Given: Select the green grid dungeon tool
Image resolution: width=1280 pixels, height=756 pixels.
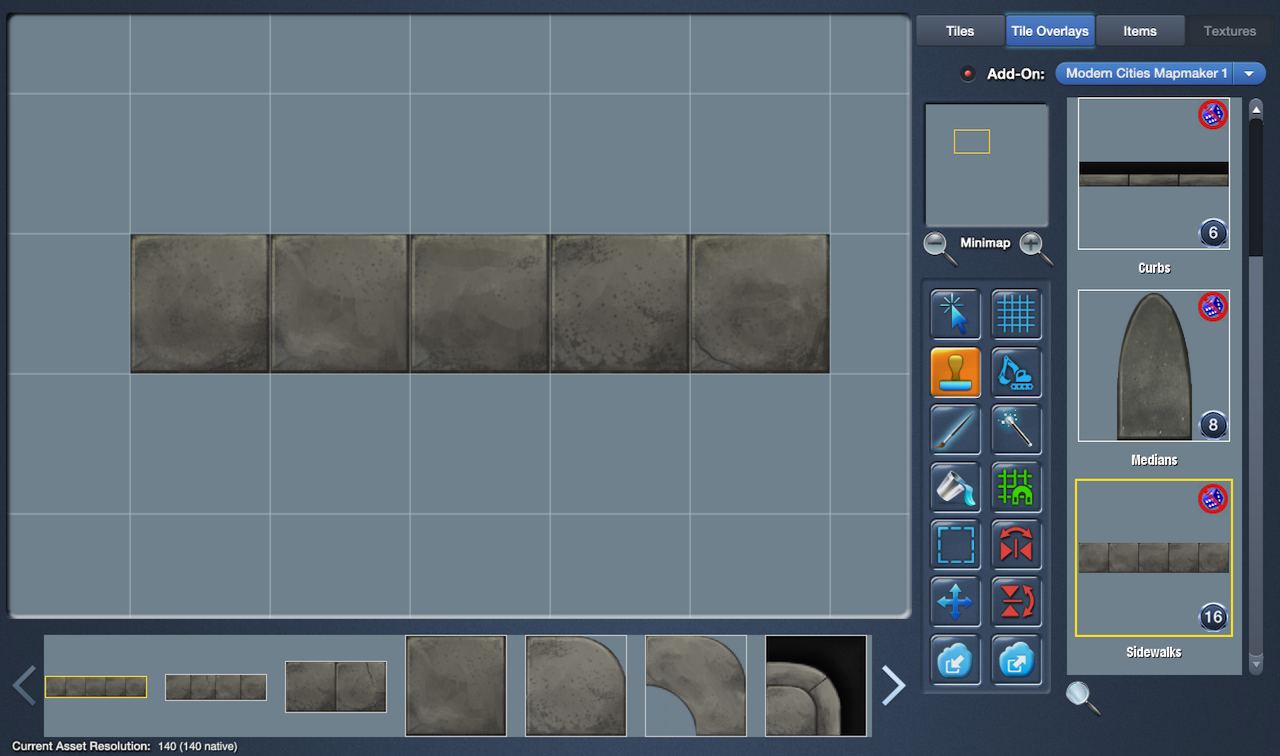Looking at the screenshot, I should [x=1016, y=487].
